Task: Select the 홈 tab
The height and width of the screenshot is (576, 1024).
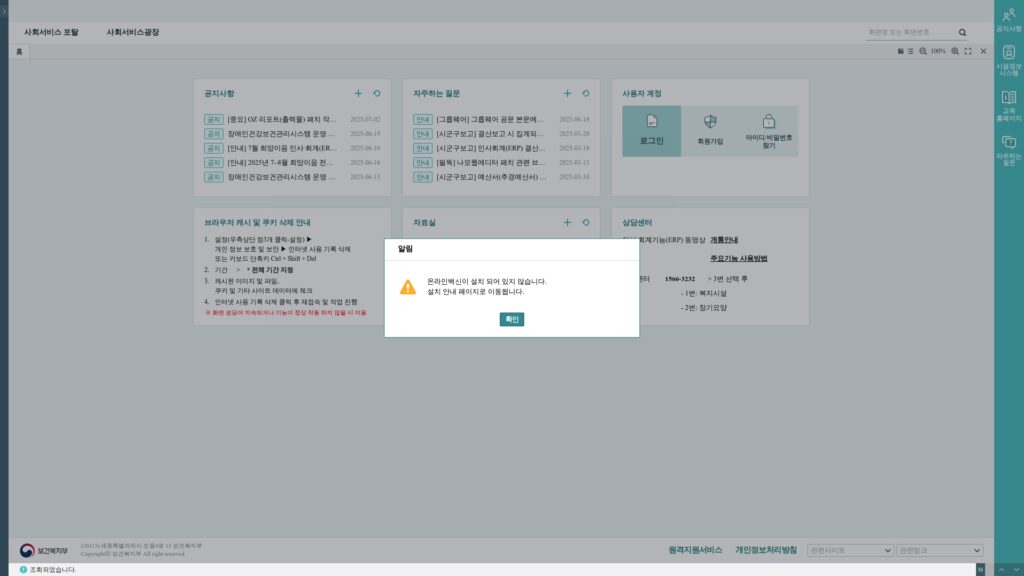Action: 19,52
